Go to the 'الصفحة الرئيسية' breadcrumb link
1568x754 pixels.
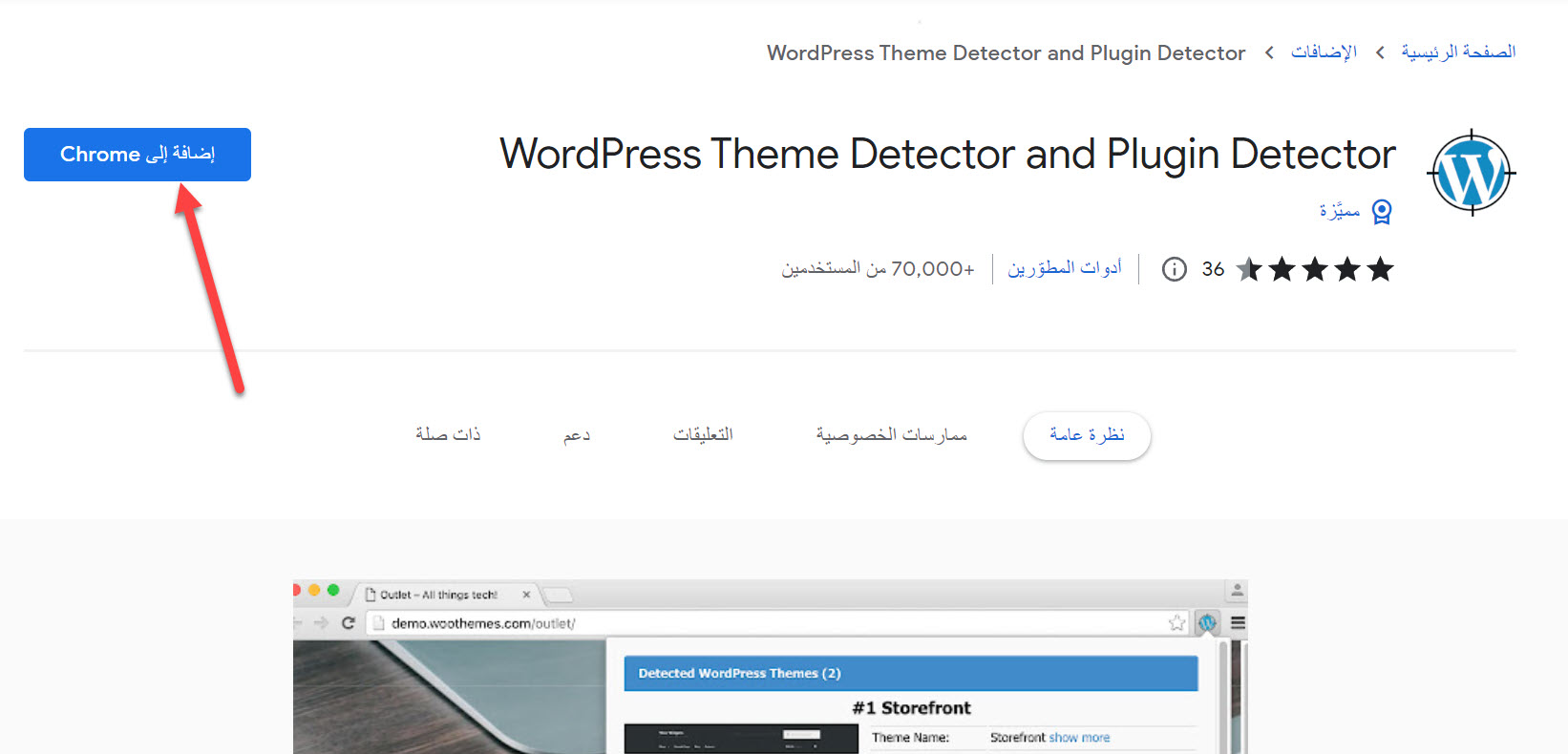[1457, 52]
